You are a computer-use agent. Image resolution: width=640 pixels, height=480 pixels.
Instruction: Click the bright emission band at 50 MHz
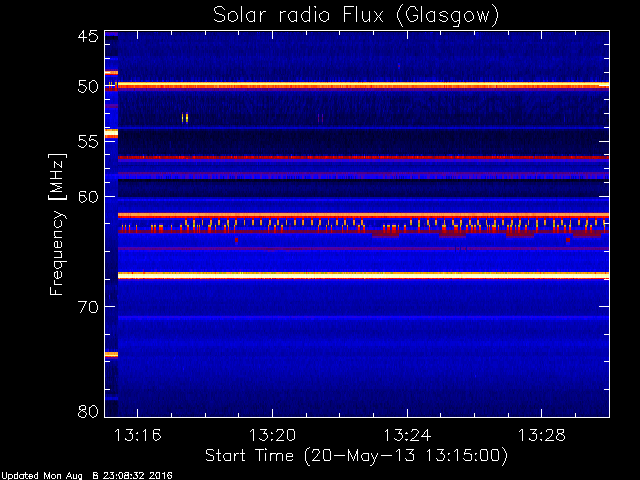pos(363,85)
